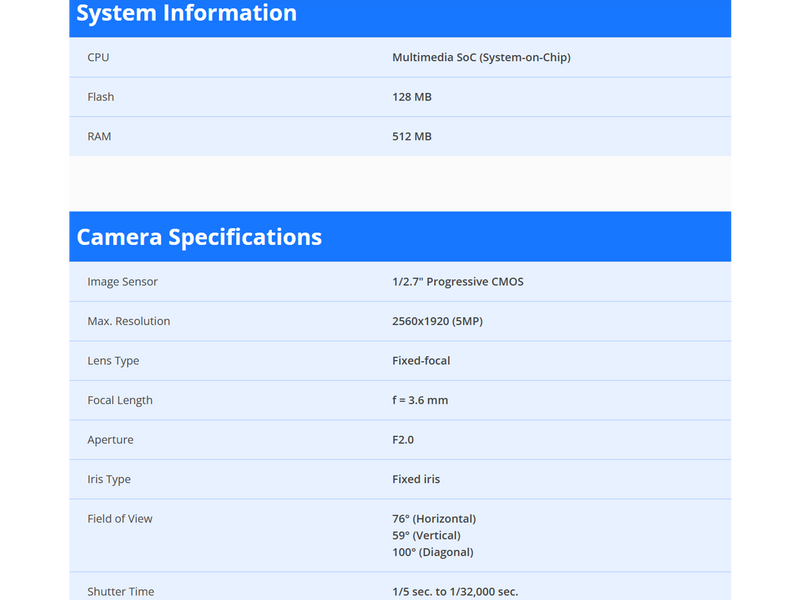Viewport: 800px width, 600px height.
Task: Select the Field of View row label
Action: point(120,519)
